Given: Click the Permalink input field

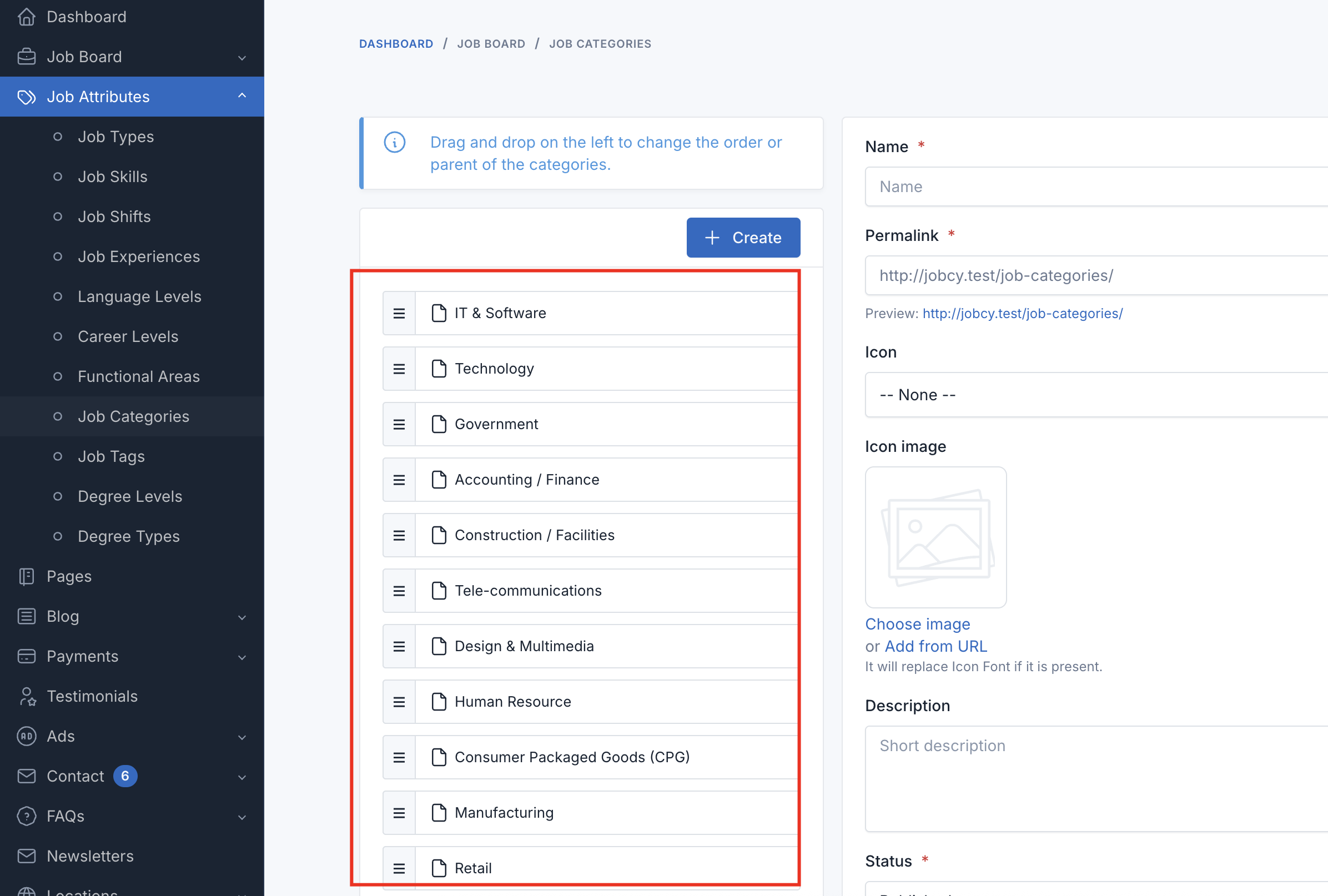Looking at the screenshot, I should 1096,275.
